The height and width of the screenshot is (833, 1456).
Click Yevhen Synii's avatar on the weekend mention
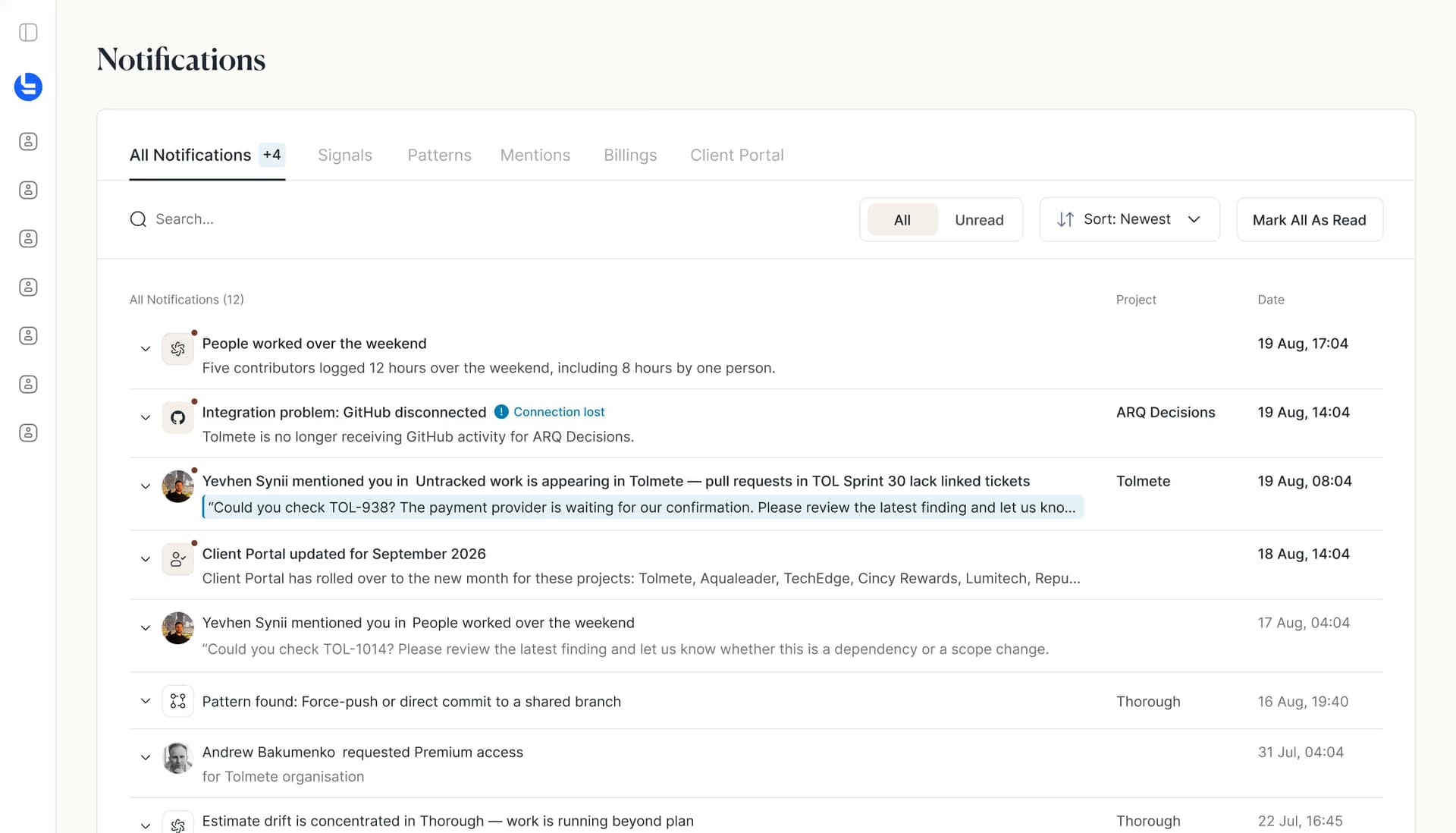click(178, 628)
